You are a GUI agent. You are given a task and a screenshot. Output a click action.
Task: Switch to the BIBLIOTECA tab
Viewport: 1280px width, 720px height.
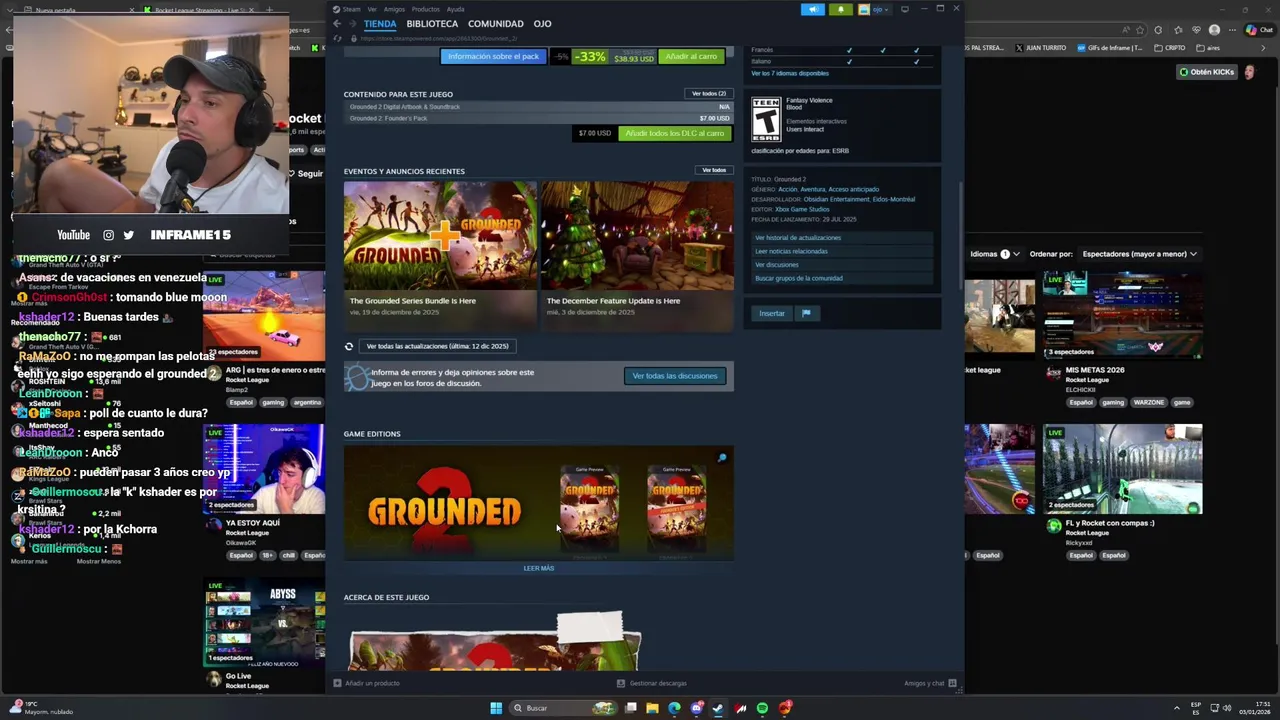click(x=432, y=23)
